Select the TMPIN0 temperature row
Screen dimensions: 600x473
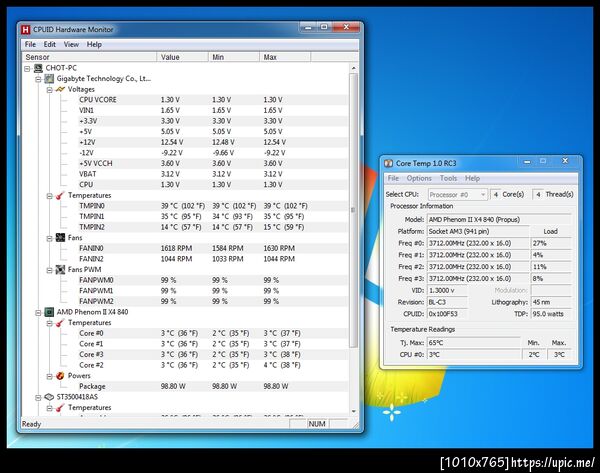(213, 206)
